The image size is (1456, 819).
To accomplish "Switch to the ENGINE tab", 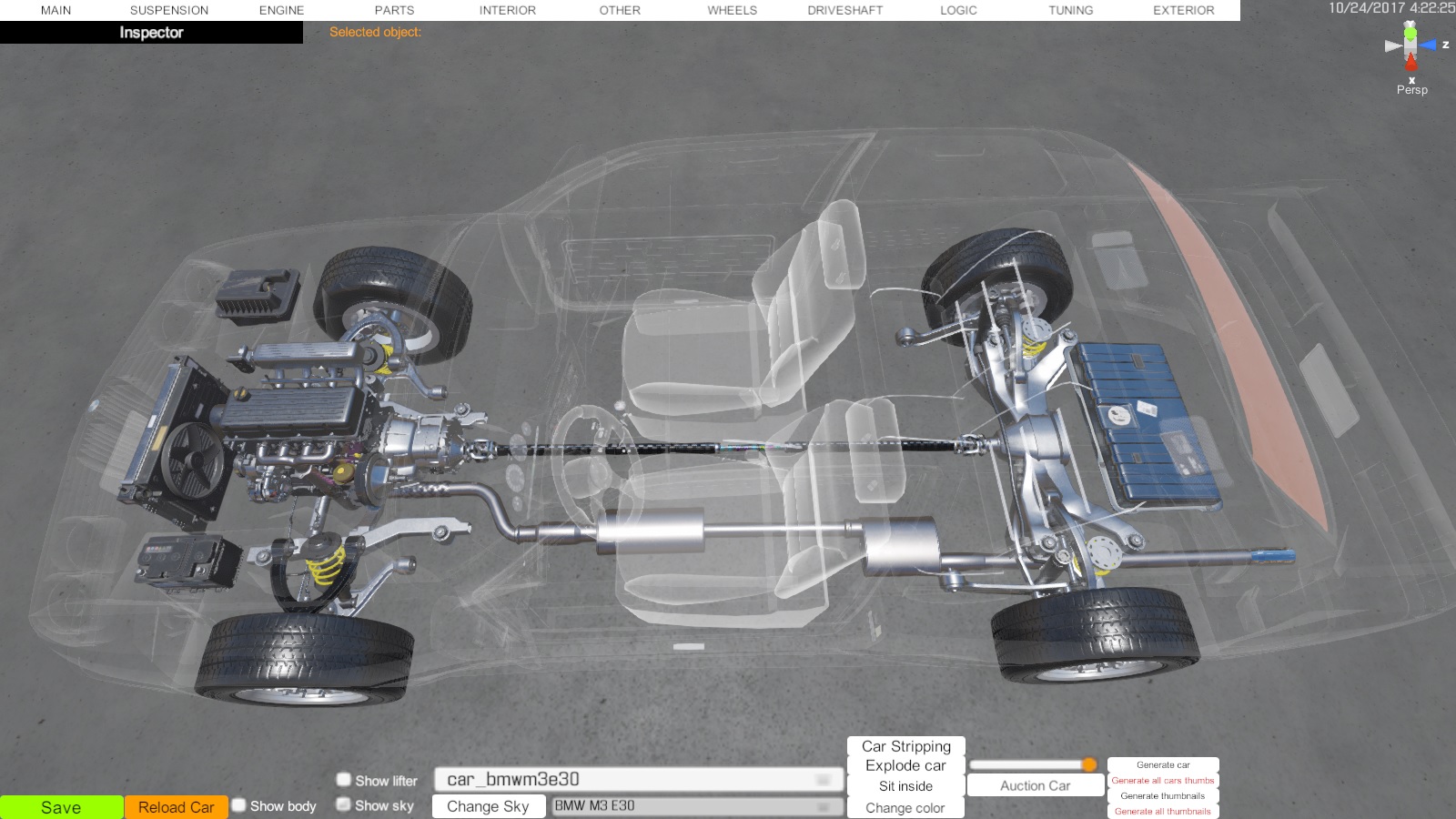I will click(x=281, y=10).
